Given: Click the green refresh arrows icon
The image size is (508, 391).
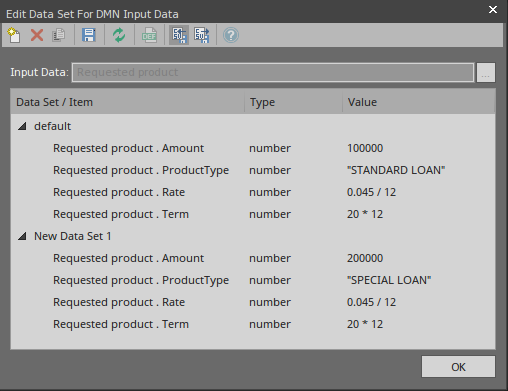Looking at the screenshot, I should tap(119, 35).
